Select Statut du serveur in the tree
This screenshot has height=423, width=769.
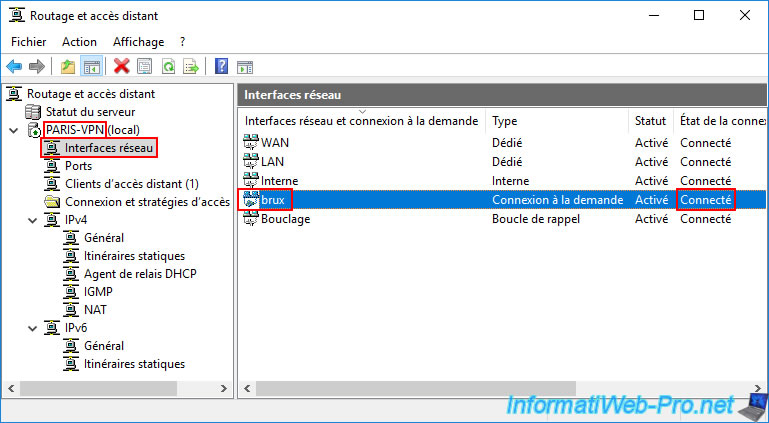[90, 112]
